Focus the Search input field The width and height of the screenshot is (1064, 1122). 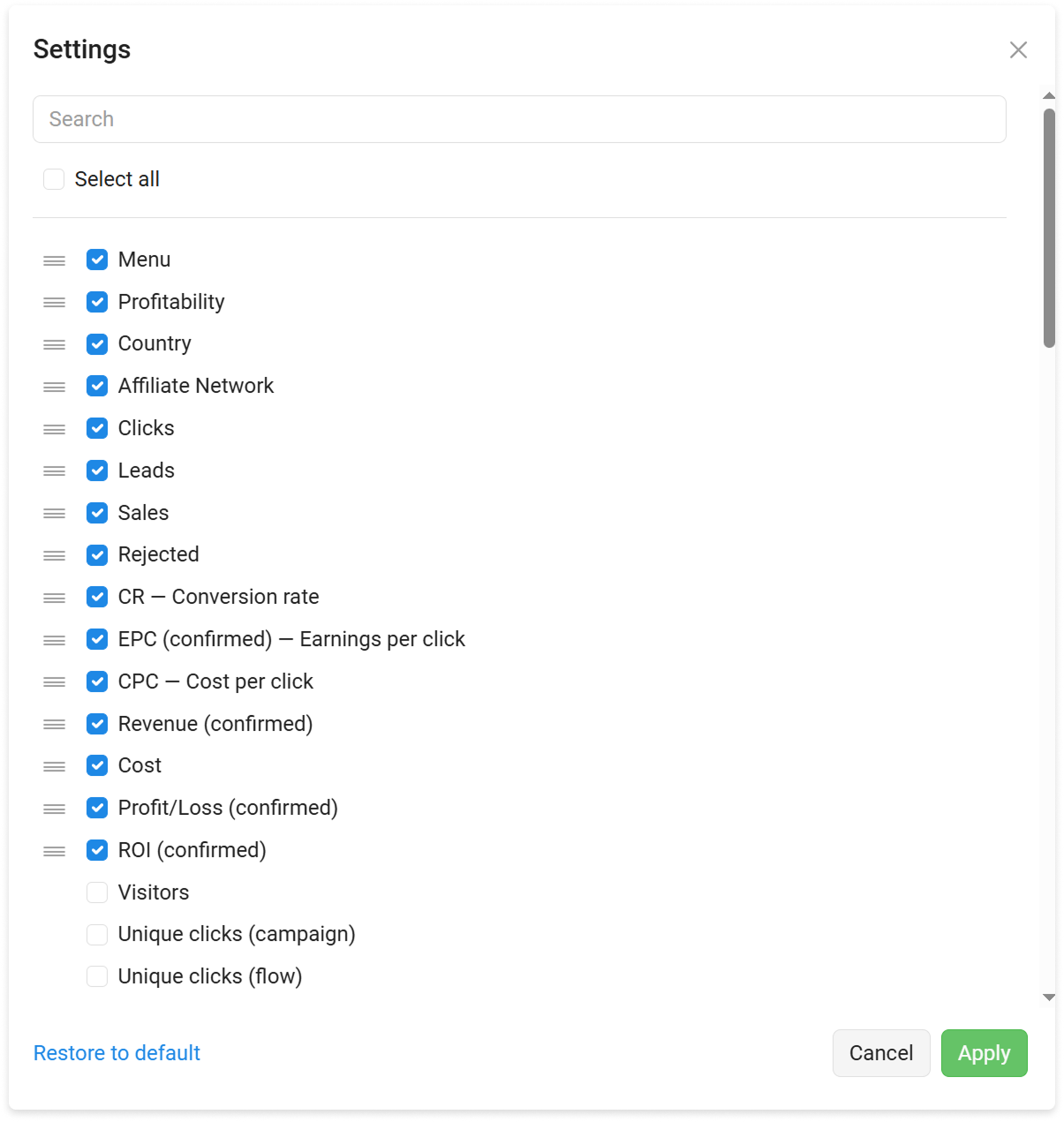pyautogui.click(x=519, y=119)
